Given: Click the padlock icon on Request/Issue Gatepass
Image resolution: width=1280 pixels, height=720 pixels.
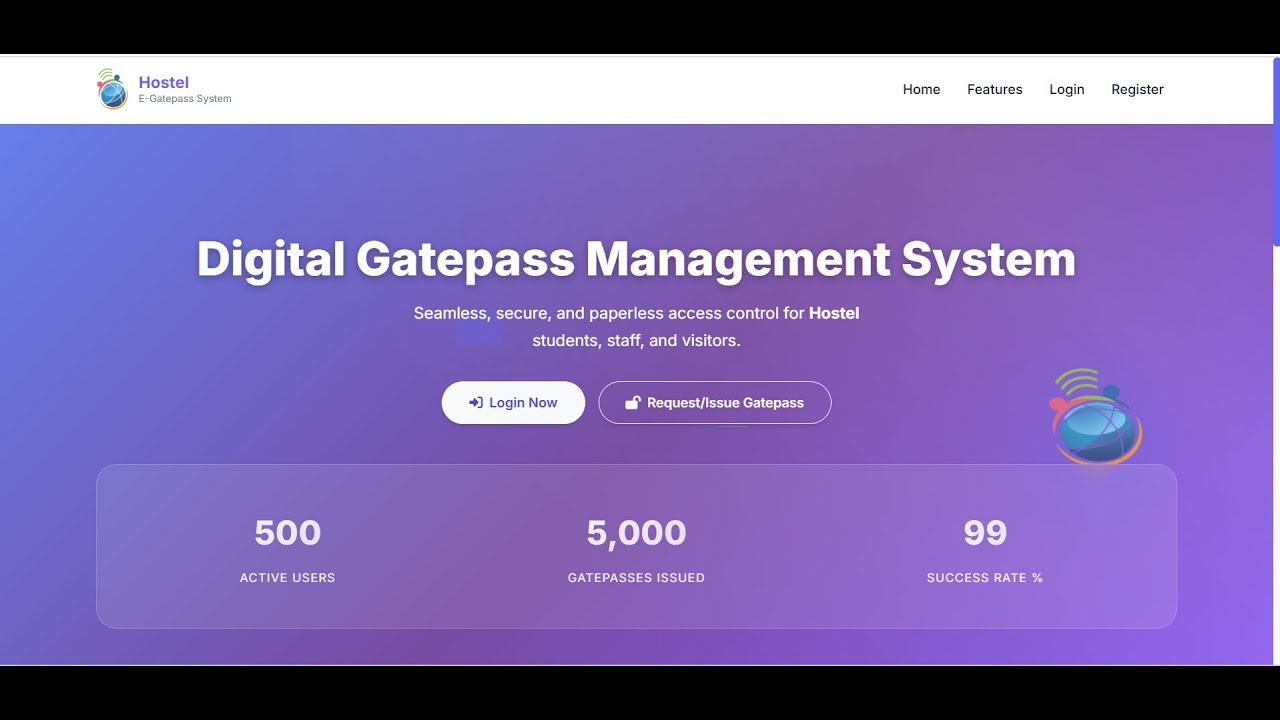Looking at the screenshot, I should coord(632,402).
